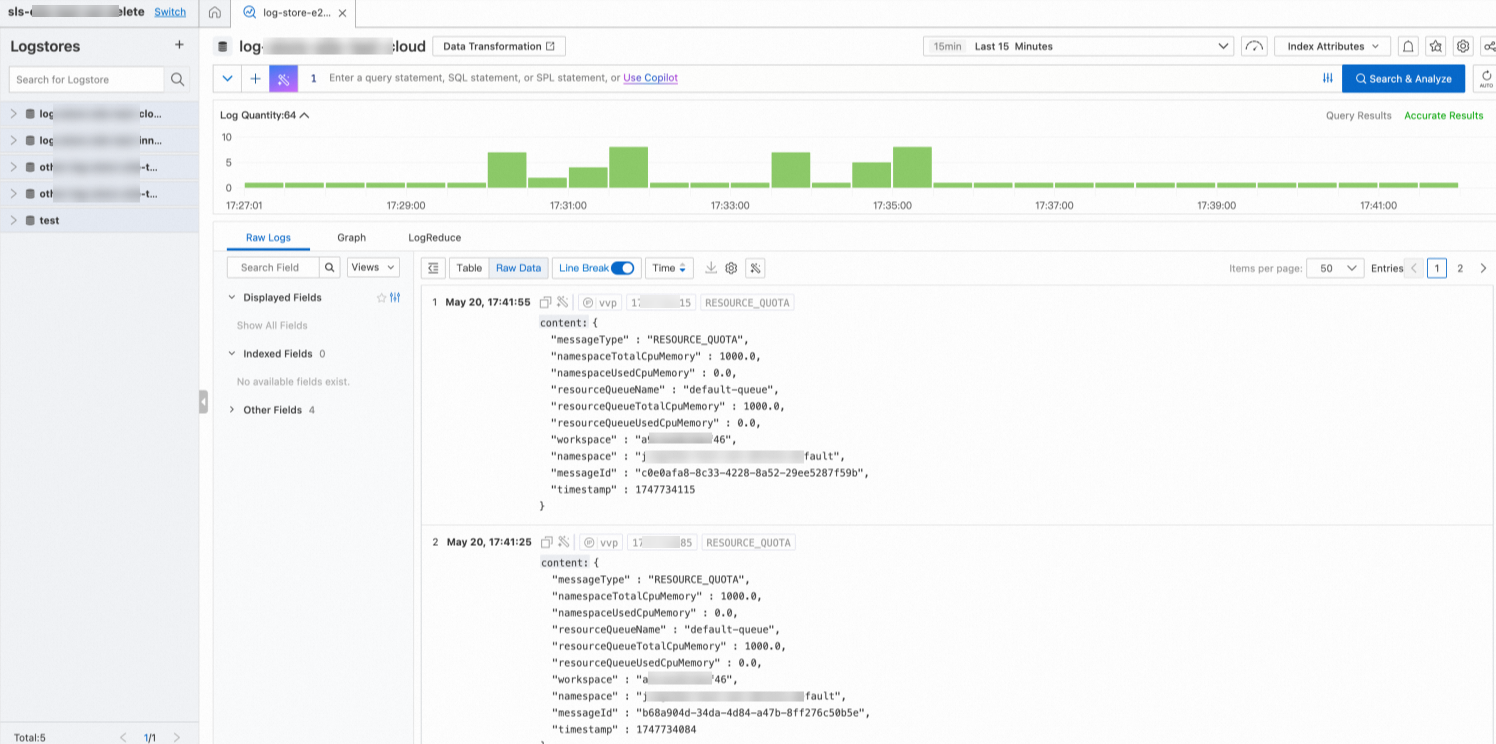
Task: Click the Search Field input box
Action: point(273,268)
